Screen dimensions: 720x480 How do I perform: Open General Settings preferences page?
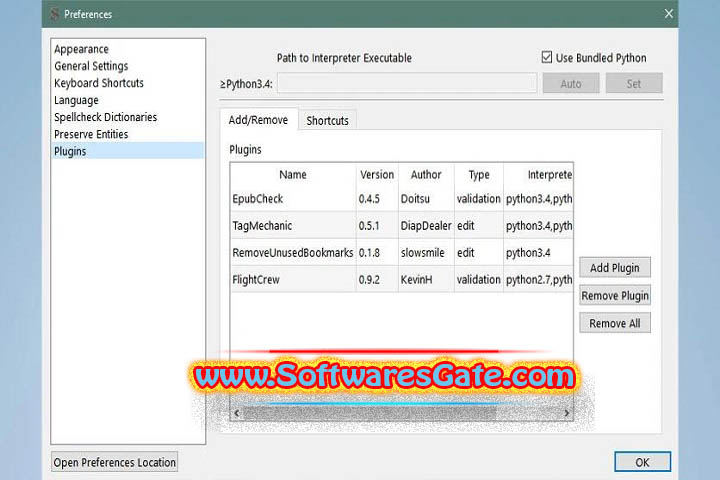pos(91,66)
